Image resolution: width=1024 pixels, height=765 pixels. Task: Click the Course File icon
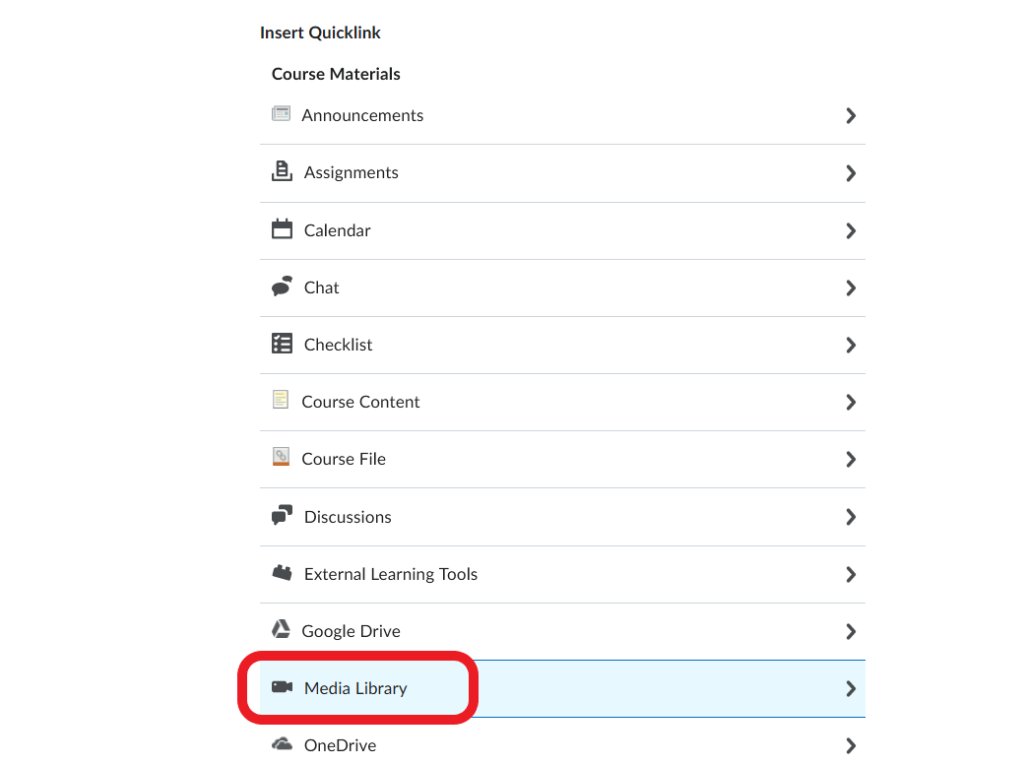coord(281,457)
